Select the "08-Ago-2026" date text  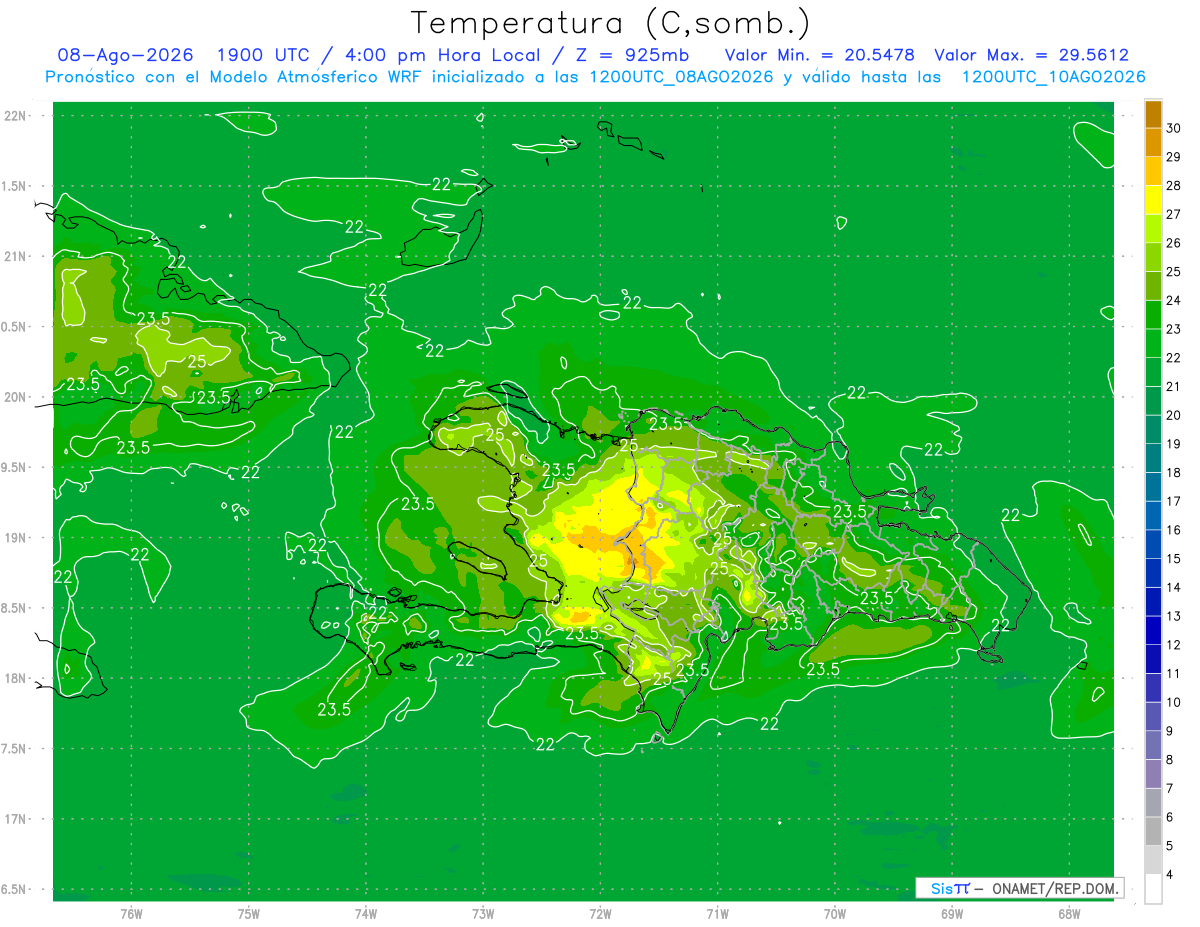coord(125,55)
